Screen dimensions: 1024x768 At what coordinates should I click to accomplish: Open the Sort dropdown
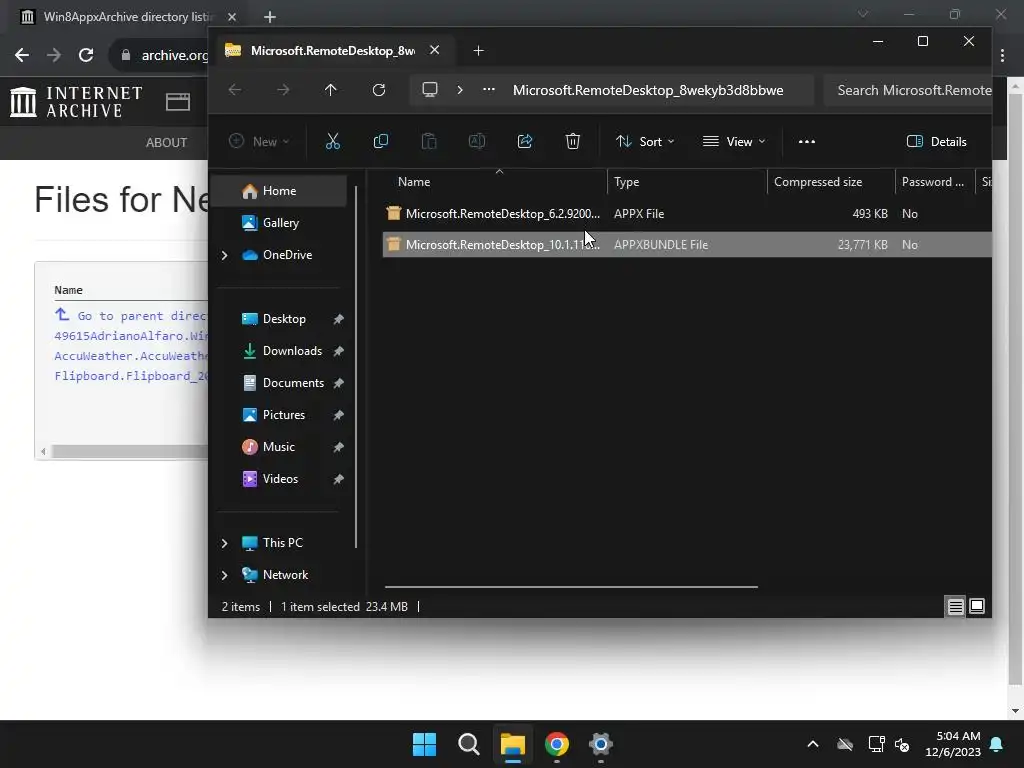645,141
